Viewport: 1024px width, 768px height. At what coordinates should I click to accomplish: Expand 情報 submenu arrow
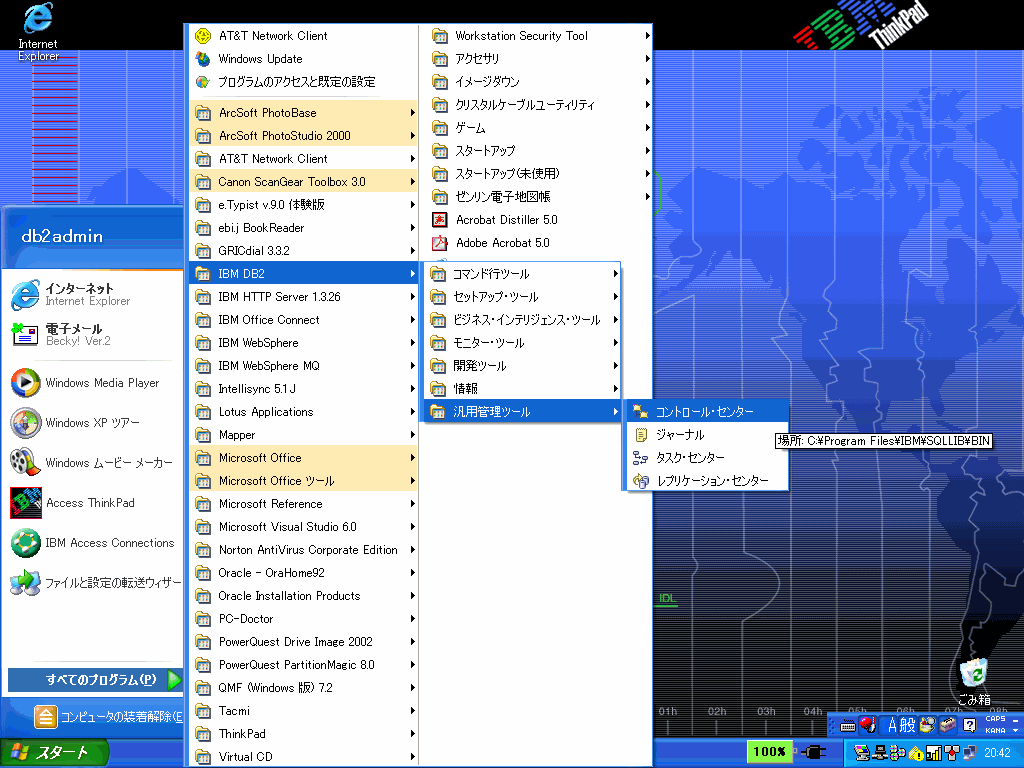click(x=615, y=389)
